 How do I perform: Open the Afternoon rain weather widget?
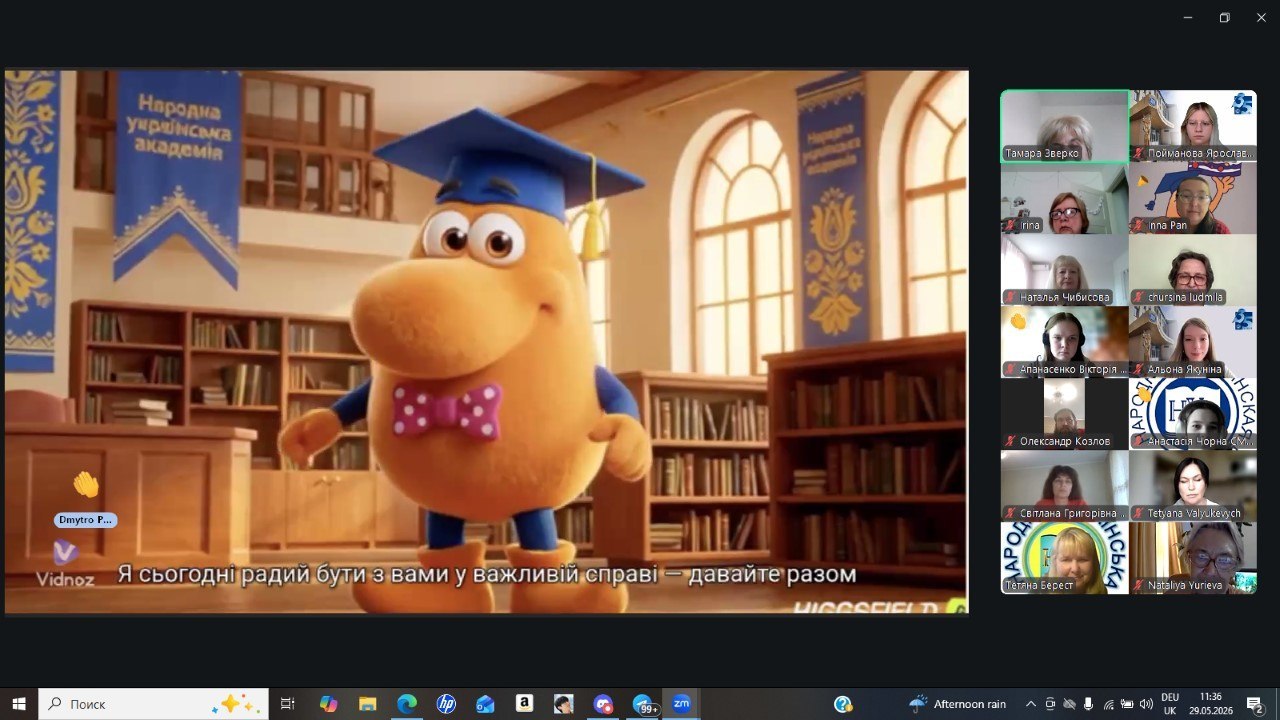(x=956, y=704)
